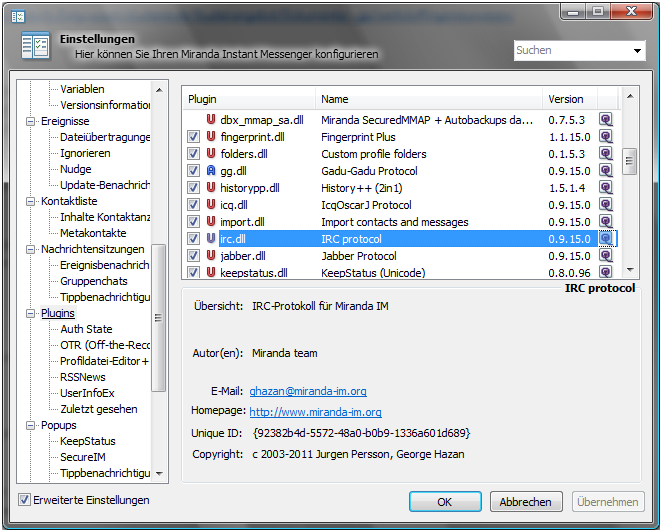Click the Einstellungen options header icon

point(35,45)
